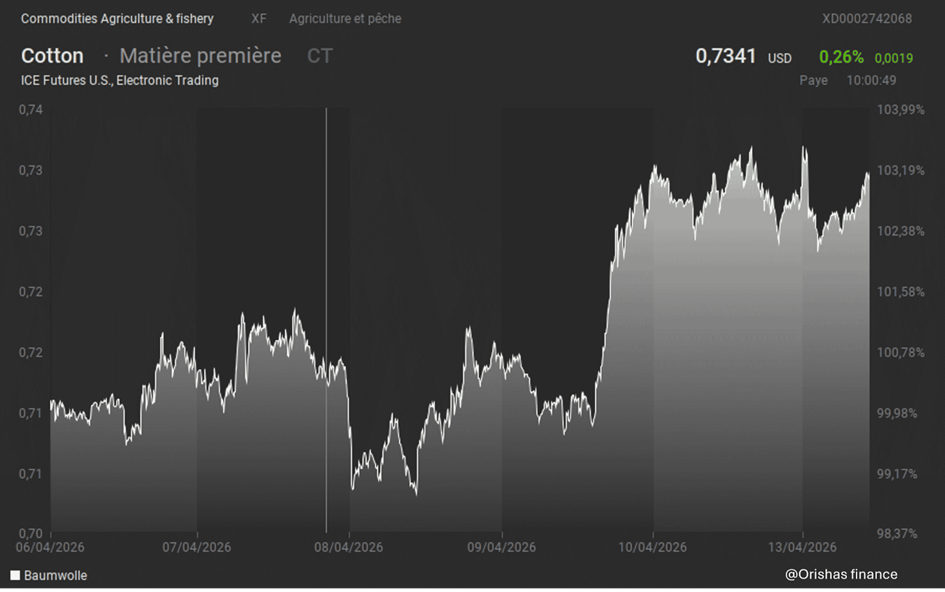This screenshot has height=592, width=945.
Task: Click the 103,99% right axis label
Action: pos(900,109)
